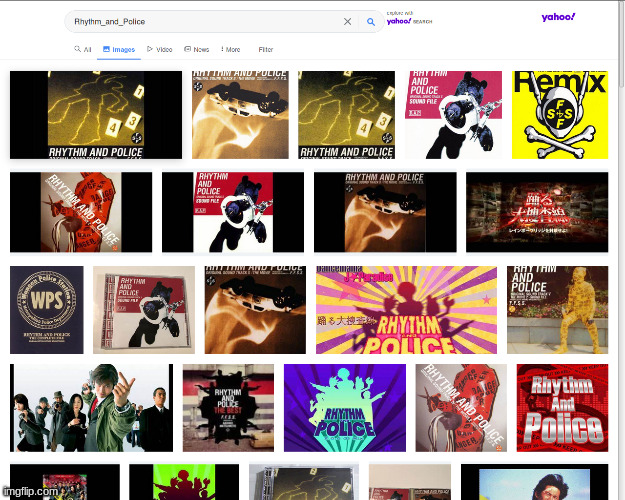The width and height of the screenshot is (625, 500).
Task: Open the Video tab
Action: [x=159, y=49]
